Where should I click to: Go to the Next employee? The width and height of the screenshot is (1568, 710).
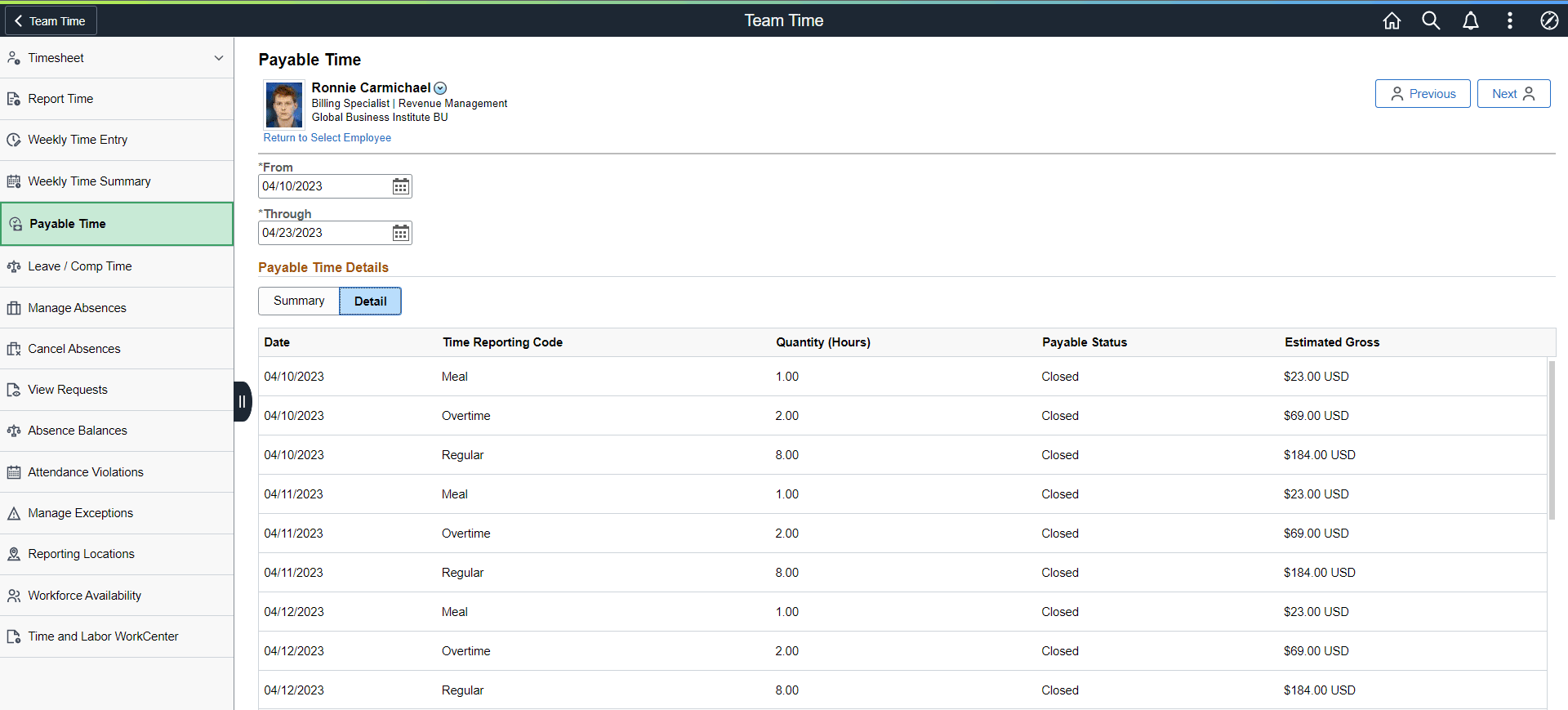click(x=1513, y=93)
